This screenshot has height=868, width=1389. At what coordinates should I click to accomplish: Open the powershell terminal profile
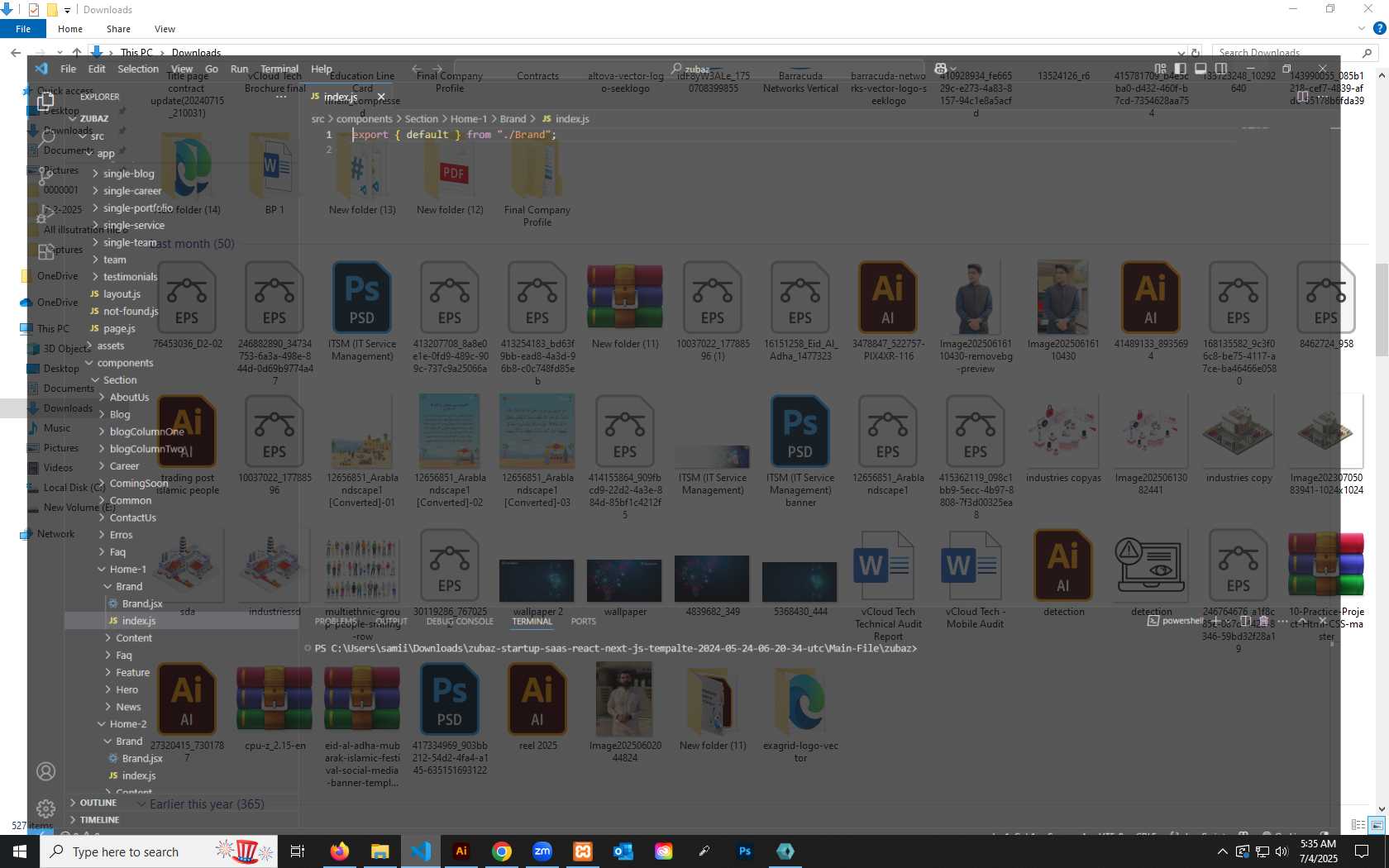click(1175, 621)
